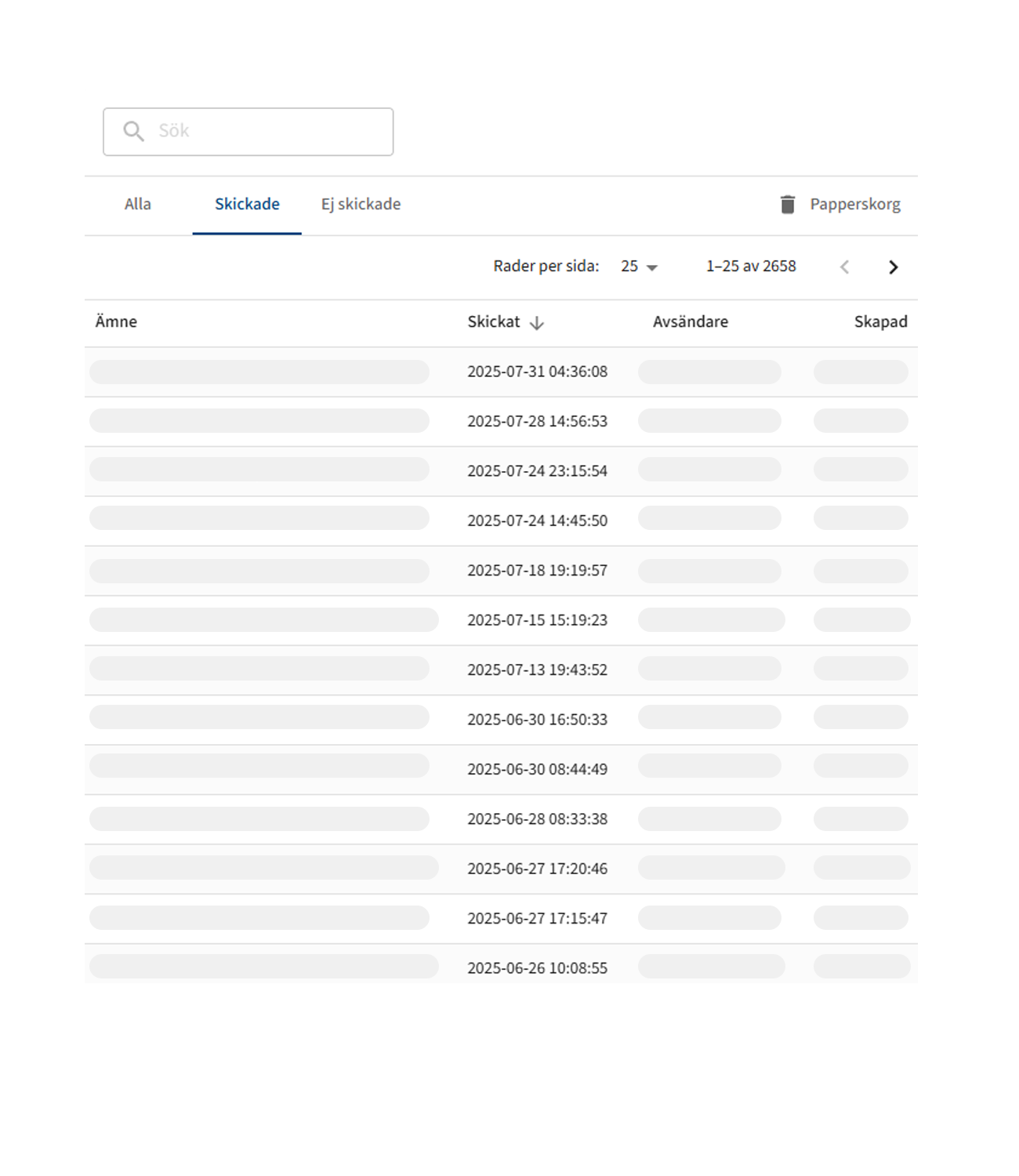Screen dimensions: 1019x1176
Task: Open message sent 2025-07-15 15:19:23
Action: [537, 620]
